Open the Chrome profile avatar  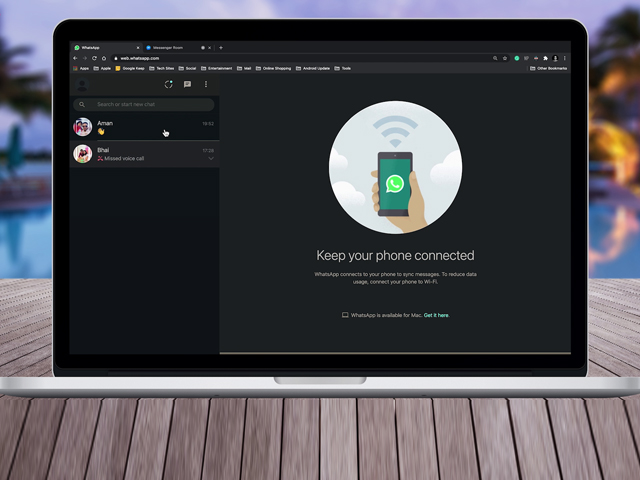pyautogui.click(x=555, y=58)
